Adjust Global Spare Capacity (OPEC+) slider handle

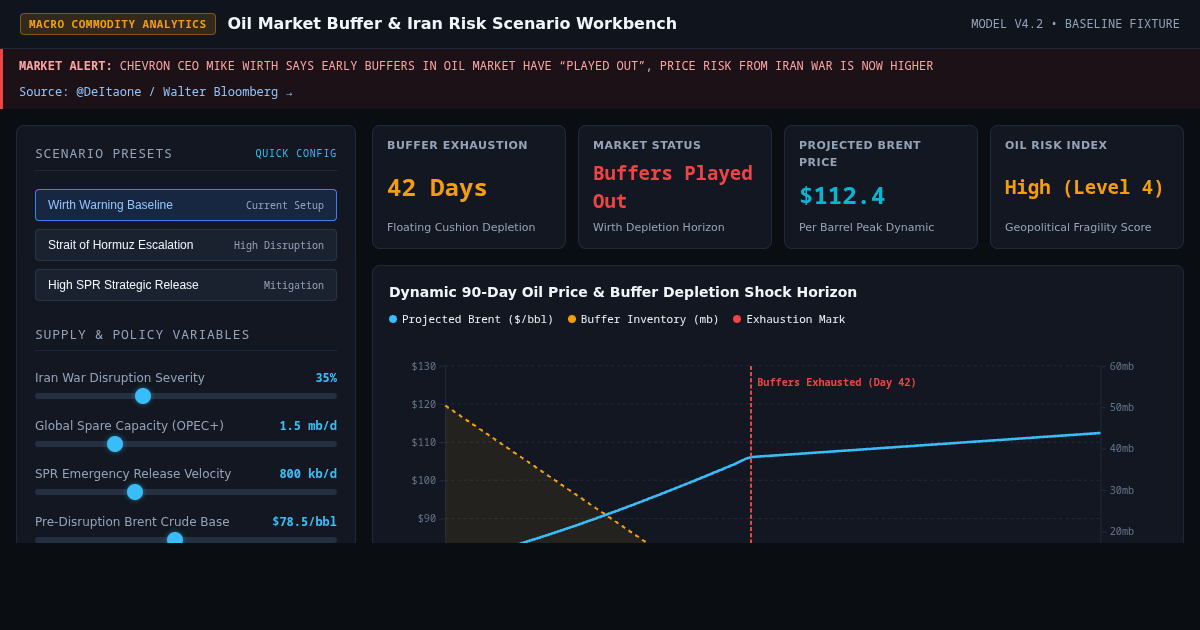click(115, 444)
